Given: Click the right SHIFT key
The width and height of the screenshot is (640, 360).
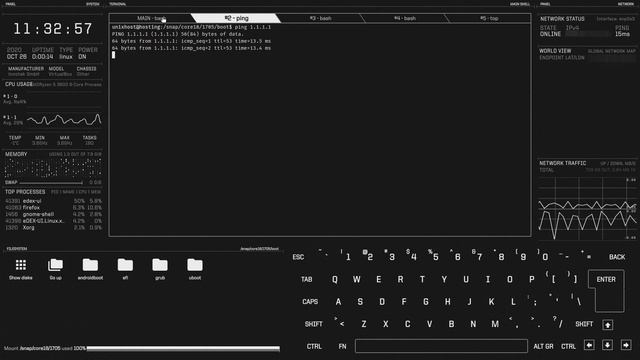Looking at the screenshot, I should (x=584, y=324).
